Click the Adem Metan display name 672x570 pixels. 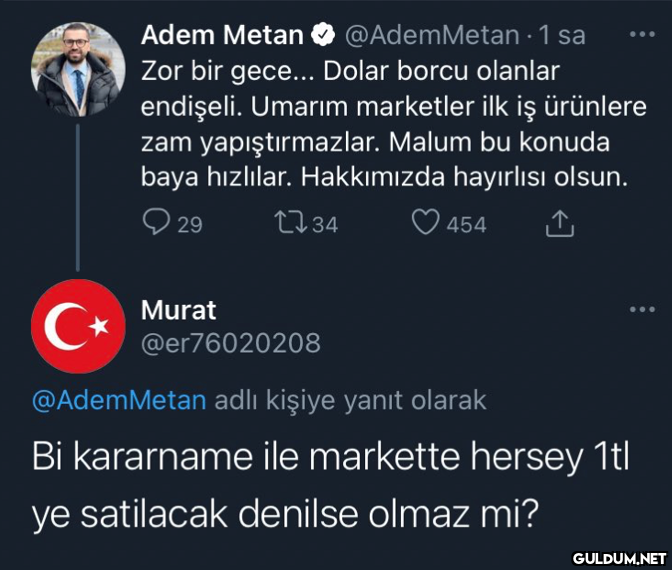(222, 35)
